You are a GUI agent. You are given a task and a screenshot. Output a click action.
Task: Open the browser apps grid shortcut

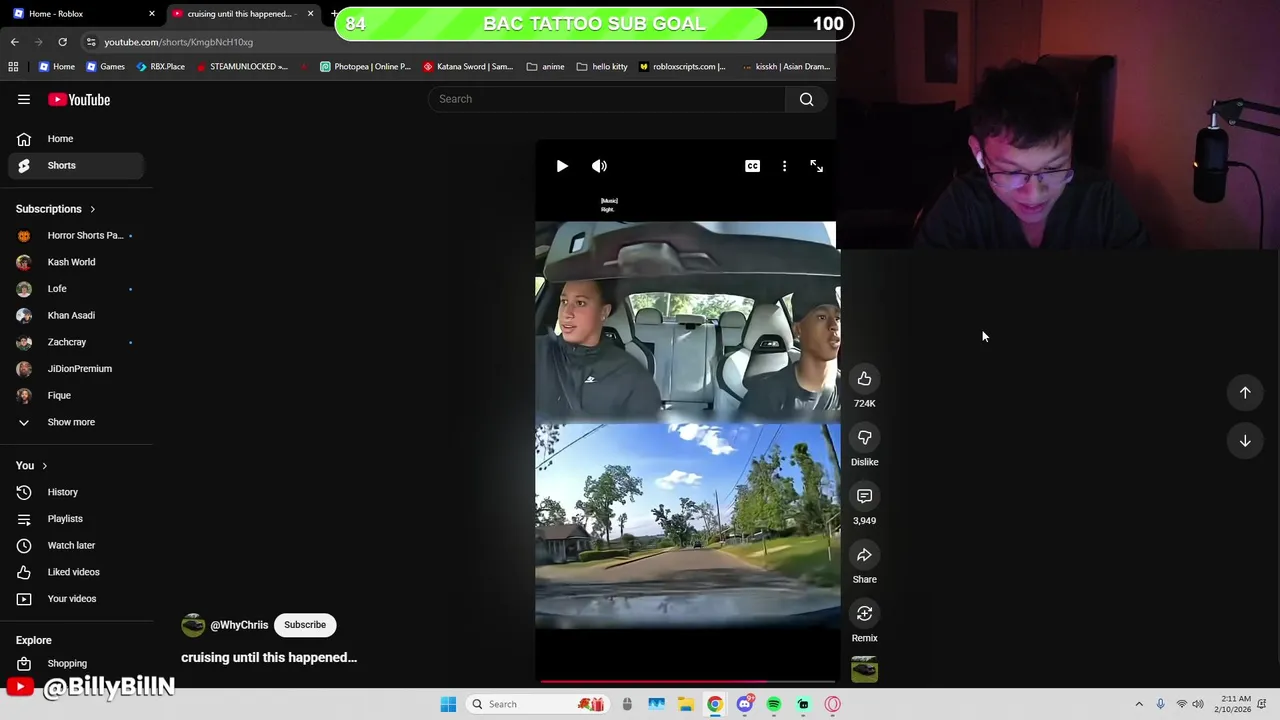[13, 67]
